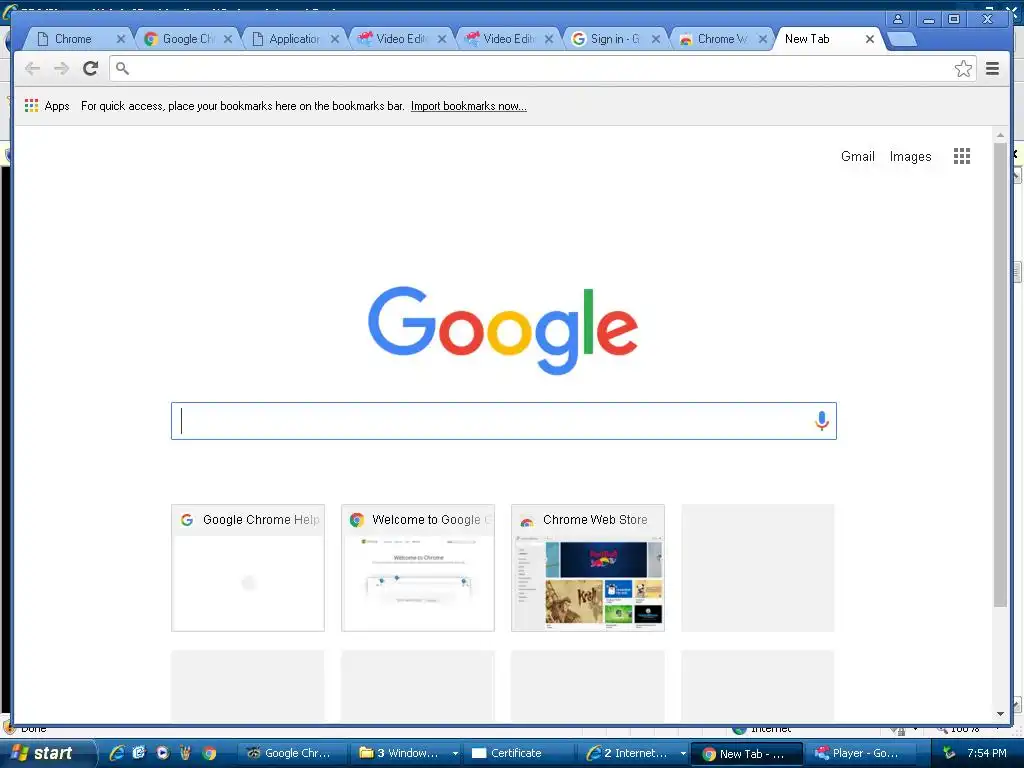Open the Google apps grid
The width and height of the screenshot is (1024, 768).
961,156
